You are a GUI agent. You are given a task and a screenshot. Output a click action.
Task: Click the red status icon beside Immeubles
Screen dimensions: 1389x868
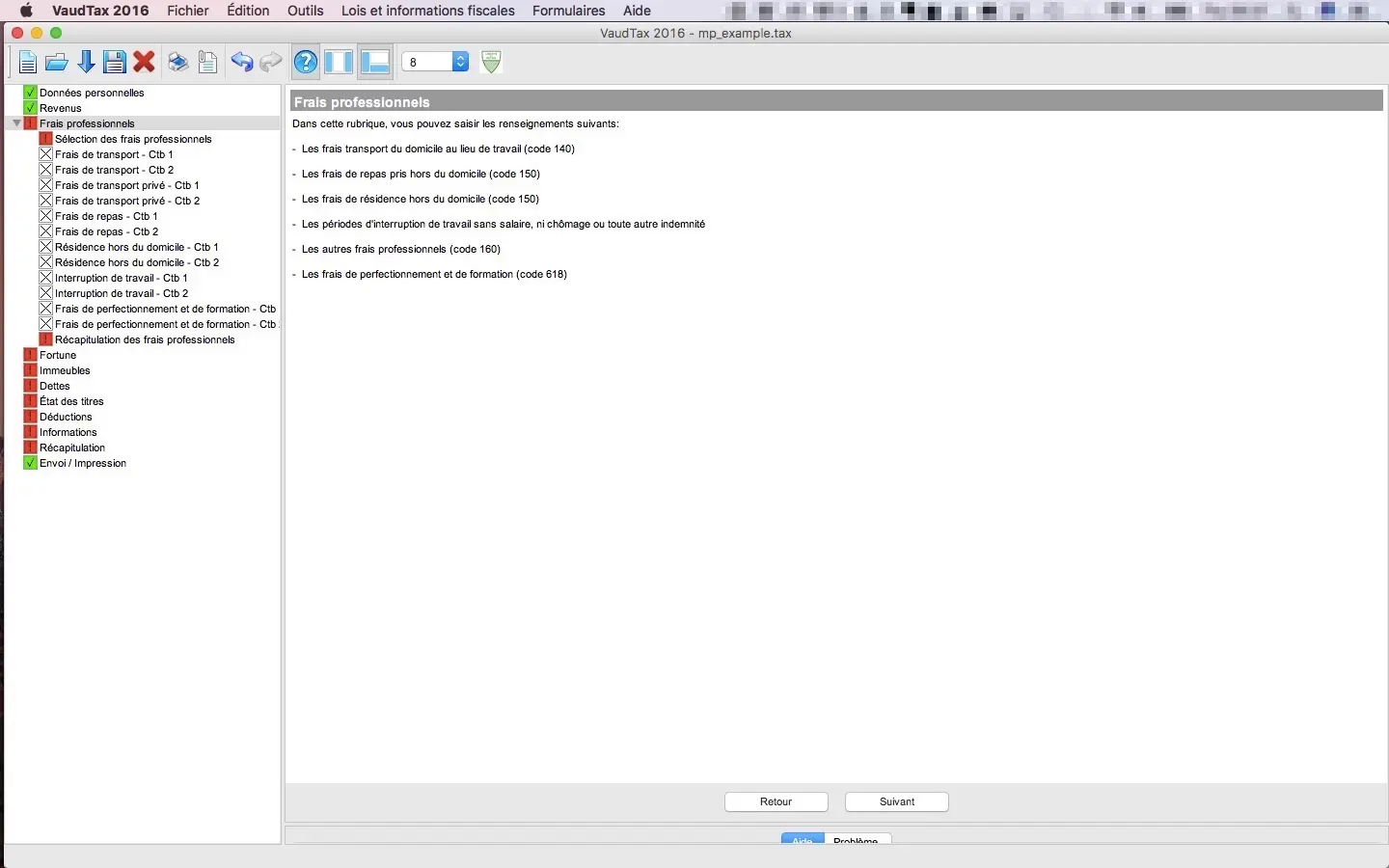pos(30,370)
